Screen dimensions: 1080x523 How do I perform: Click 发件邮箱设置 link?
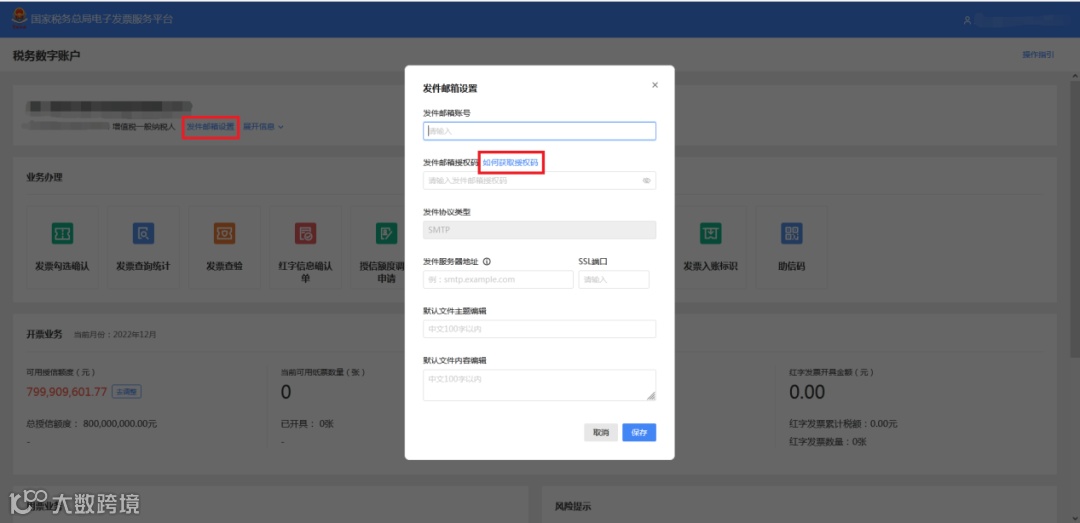tap(210, 127)
